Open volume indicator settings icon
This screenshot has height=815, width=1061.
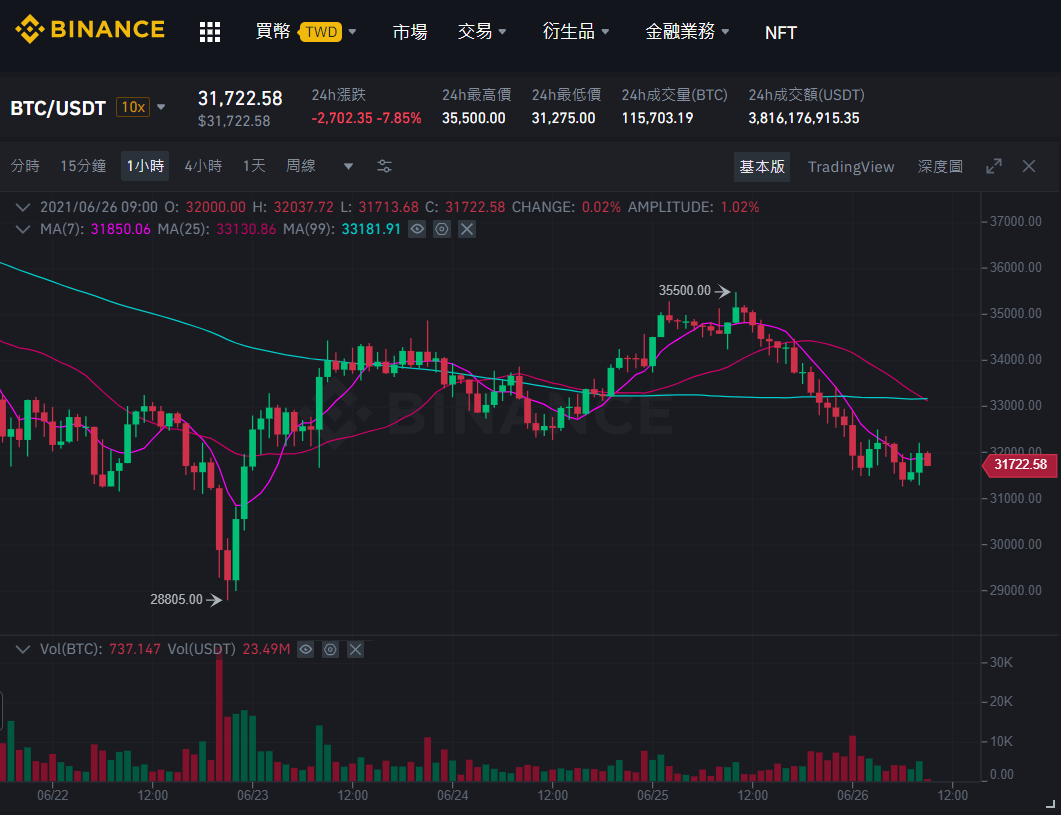click(x=330, y=650)
